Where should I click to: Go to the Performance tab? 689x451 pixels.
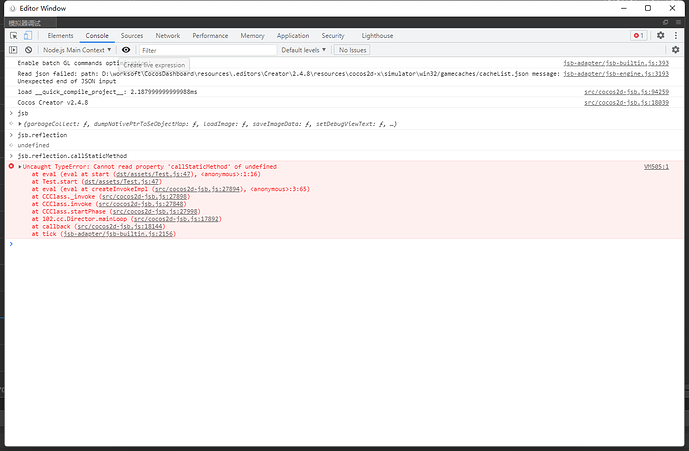click(210, 36)
